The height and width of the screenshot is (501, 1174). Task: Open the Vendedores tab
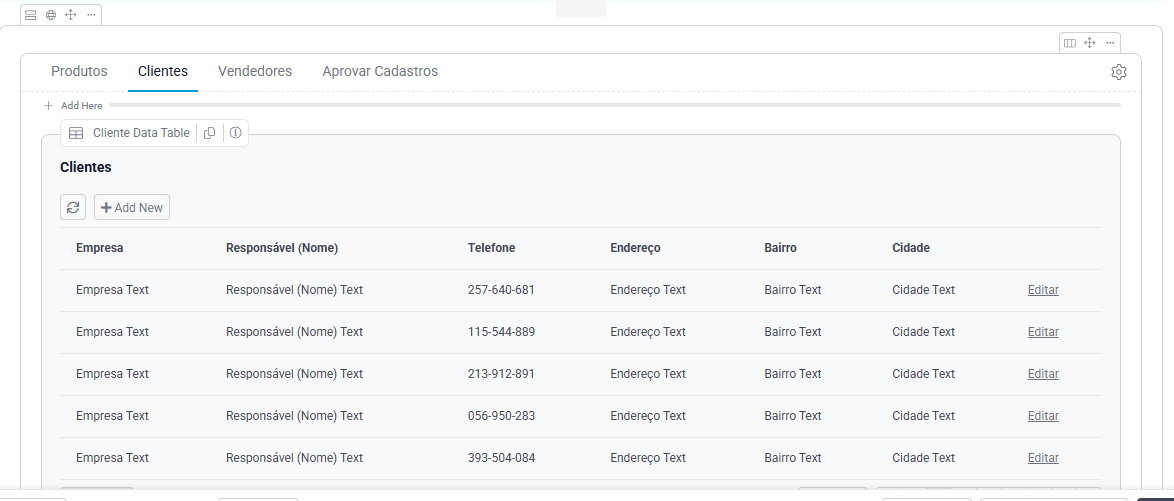coord(255,72)
